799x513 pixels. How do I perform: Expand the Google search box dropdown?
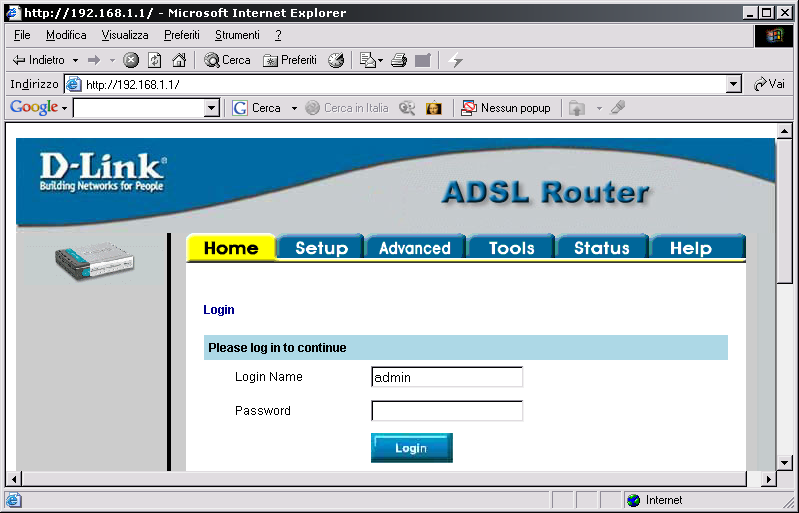pos(211,108)
